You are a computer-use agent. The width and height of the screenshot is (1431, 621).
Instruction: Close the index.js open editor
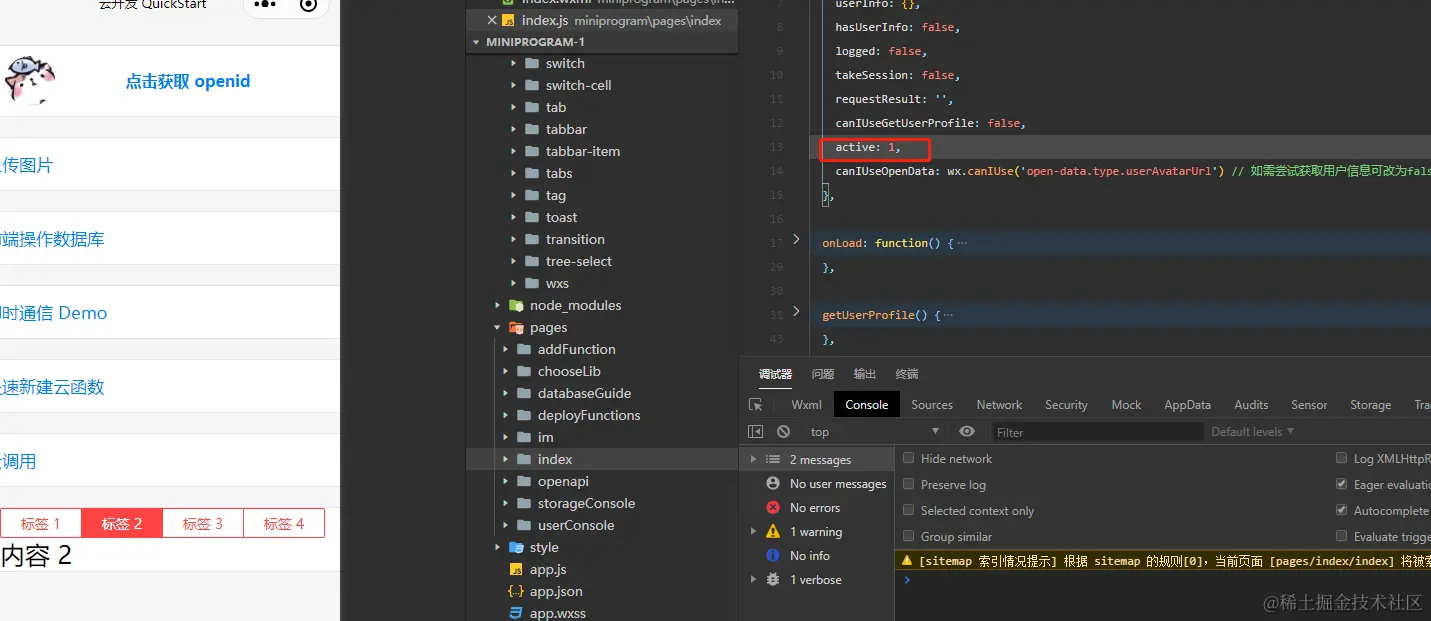click(491, 20)
